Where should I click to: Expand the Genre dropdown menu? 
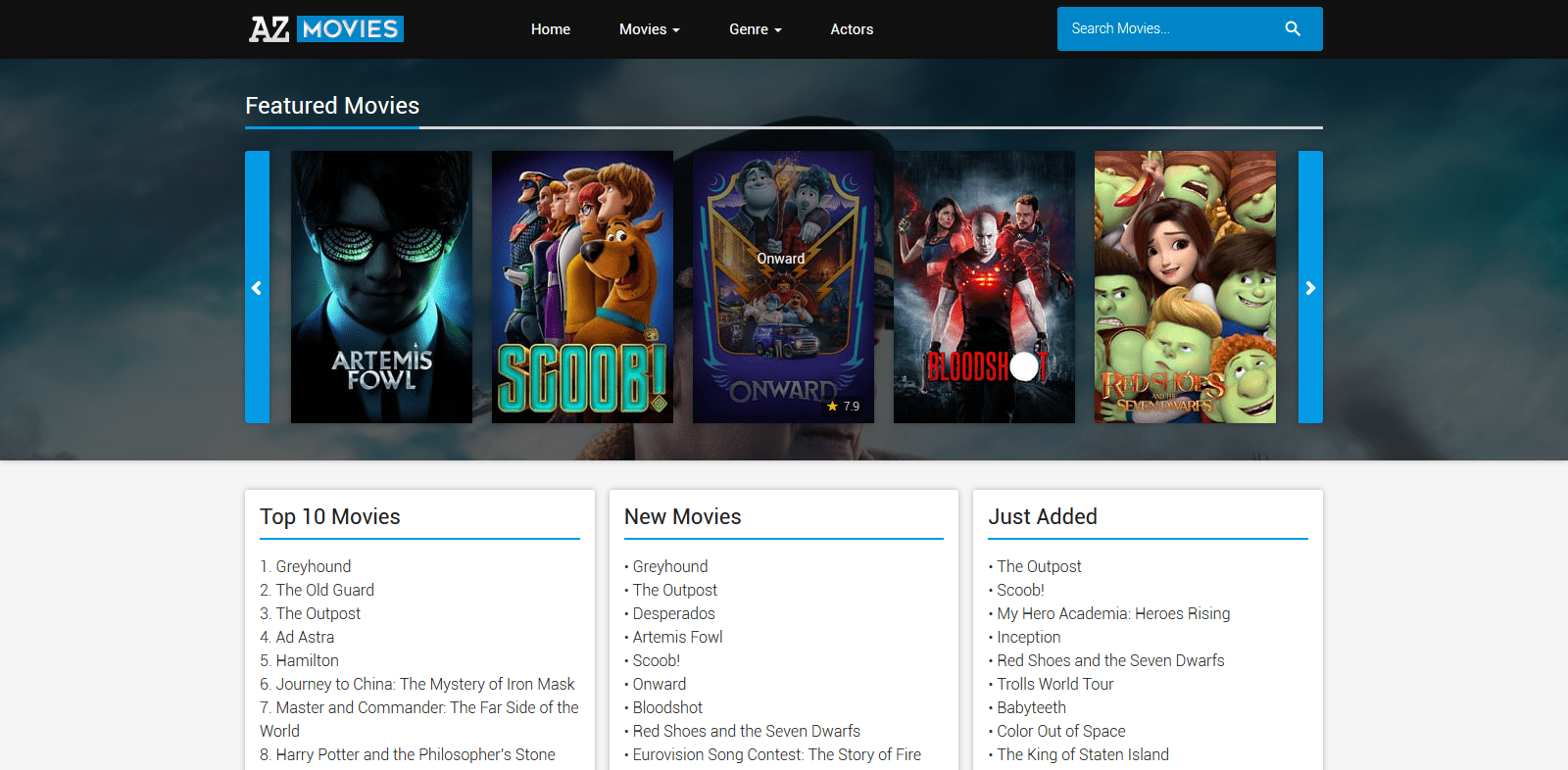pos(756,29)
